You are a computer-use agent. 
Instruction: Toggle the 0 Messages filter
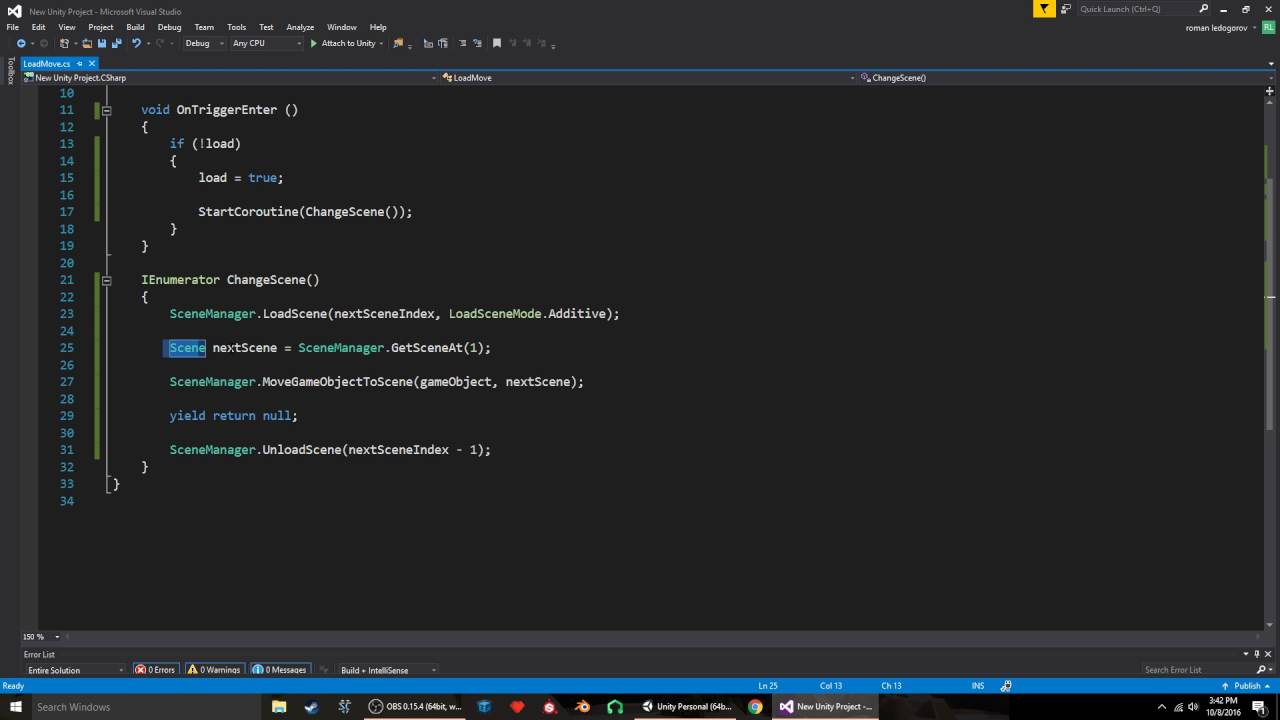(x=280, y=670)
